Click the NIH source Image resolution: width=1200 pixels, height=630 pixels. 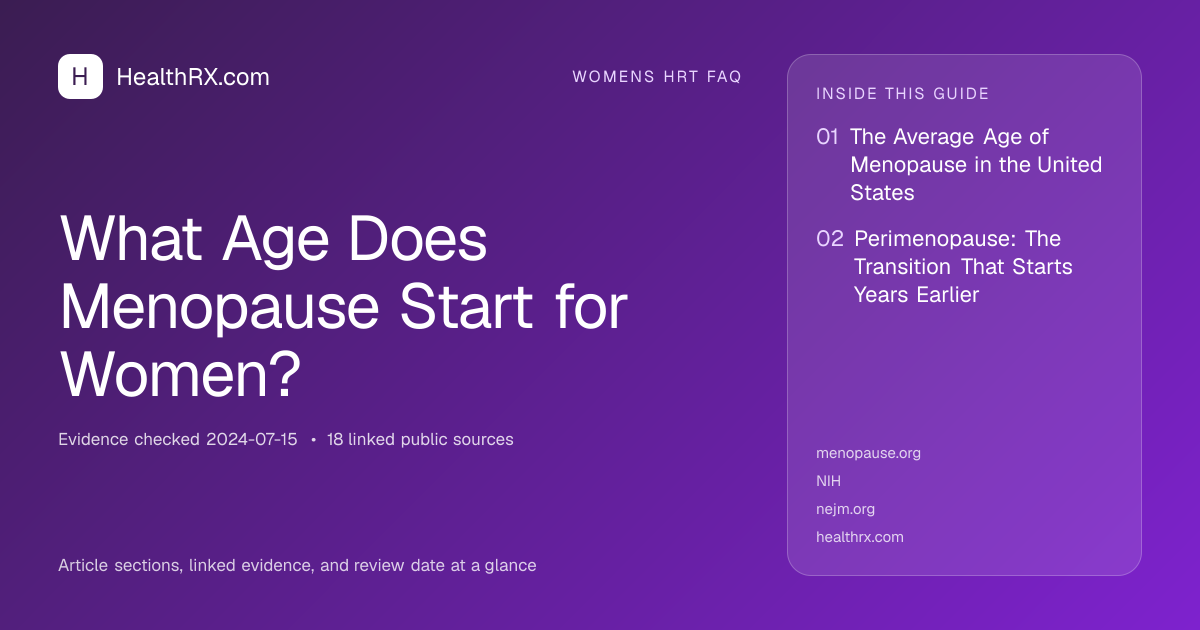(828, 481)
